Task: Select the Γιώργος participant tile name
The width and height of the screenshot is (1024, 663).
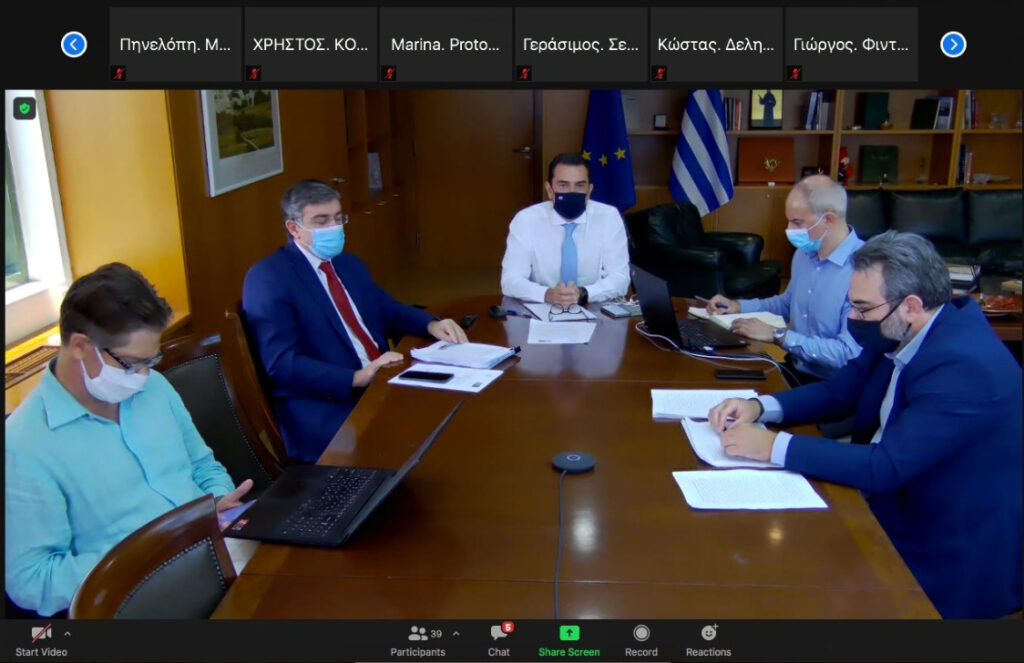Action: tap(851, 45)
